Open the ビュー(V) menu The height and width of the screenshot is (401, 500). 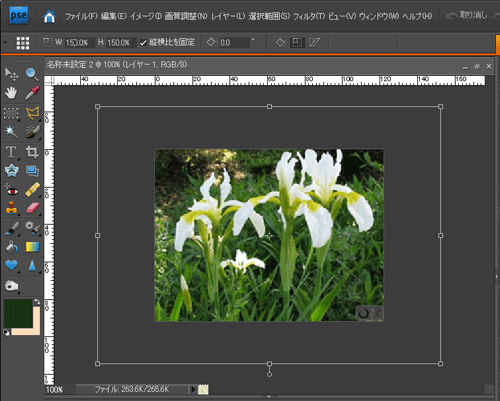pyautogui.click(x=342, y=16)
